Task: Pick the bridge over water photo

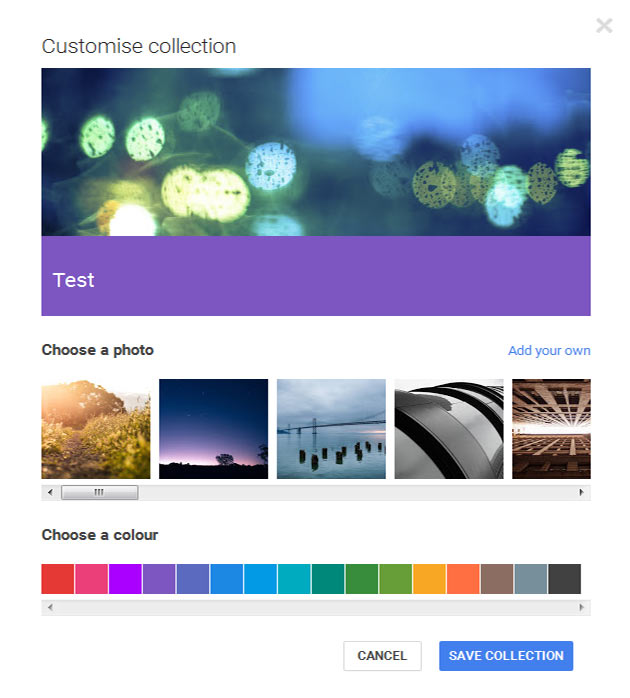Action: click(x=331, y=429)
